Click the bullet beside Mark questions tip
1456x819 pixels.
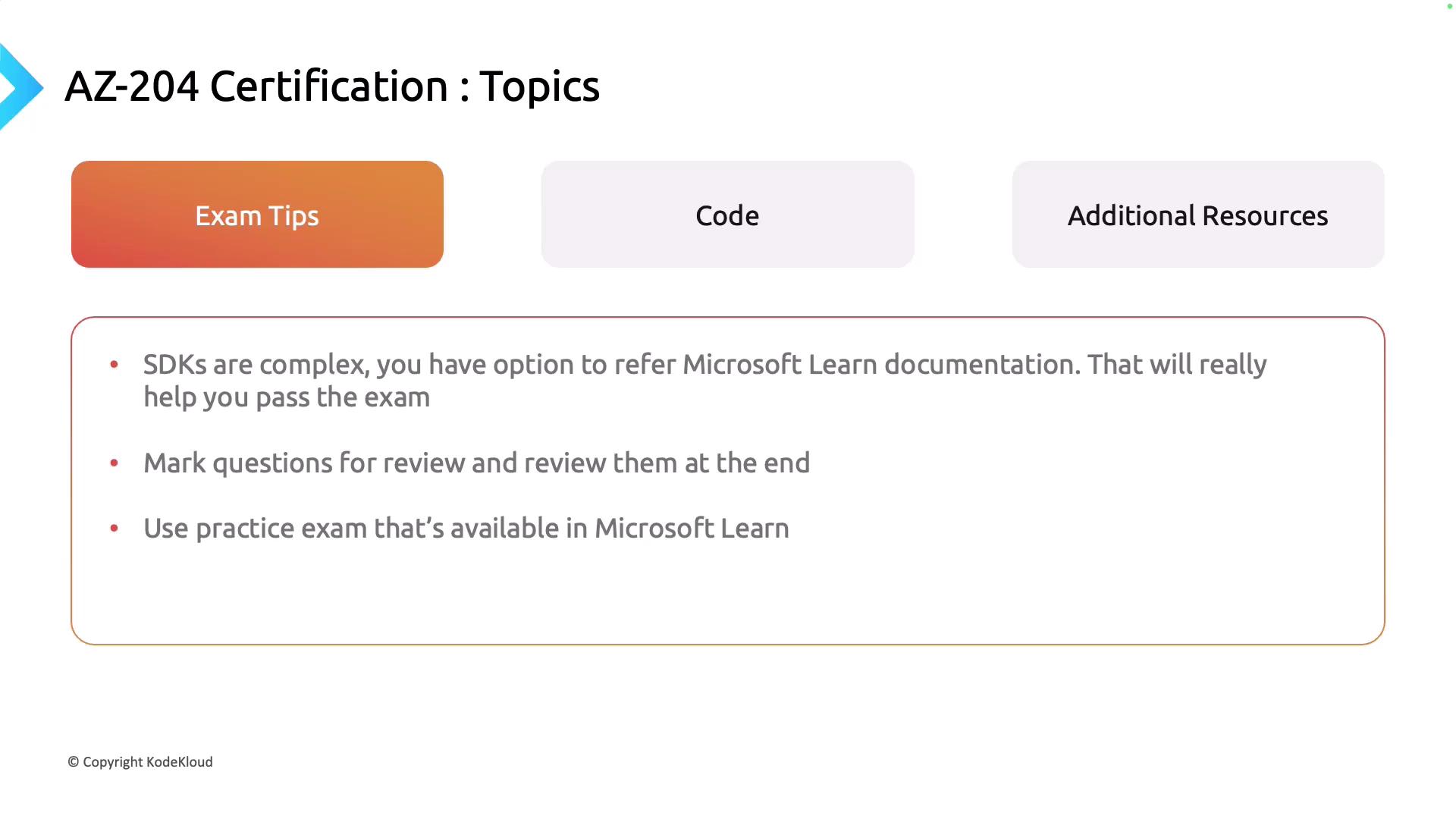coord(114,463)
